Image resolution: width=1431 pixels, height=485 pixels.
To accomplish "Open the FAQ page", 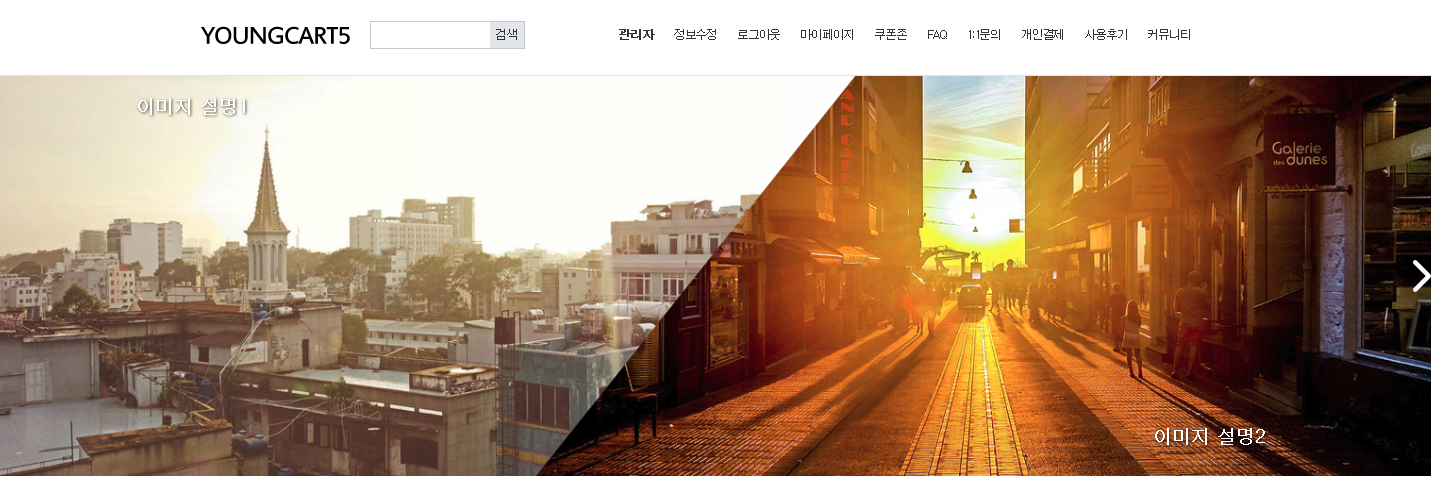I will click(937, 35).
